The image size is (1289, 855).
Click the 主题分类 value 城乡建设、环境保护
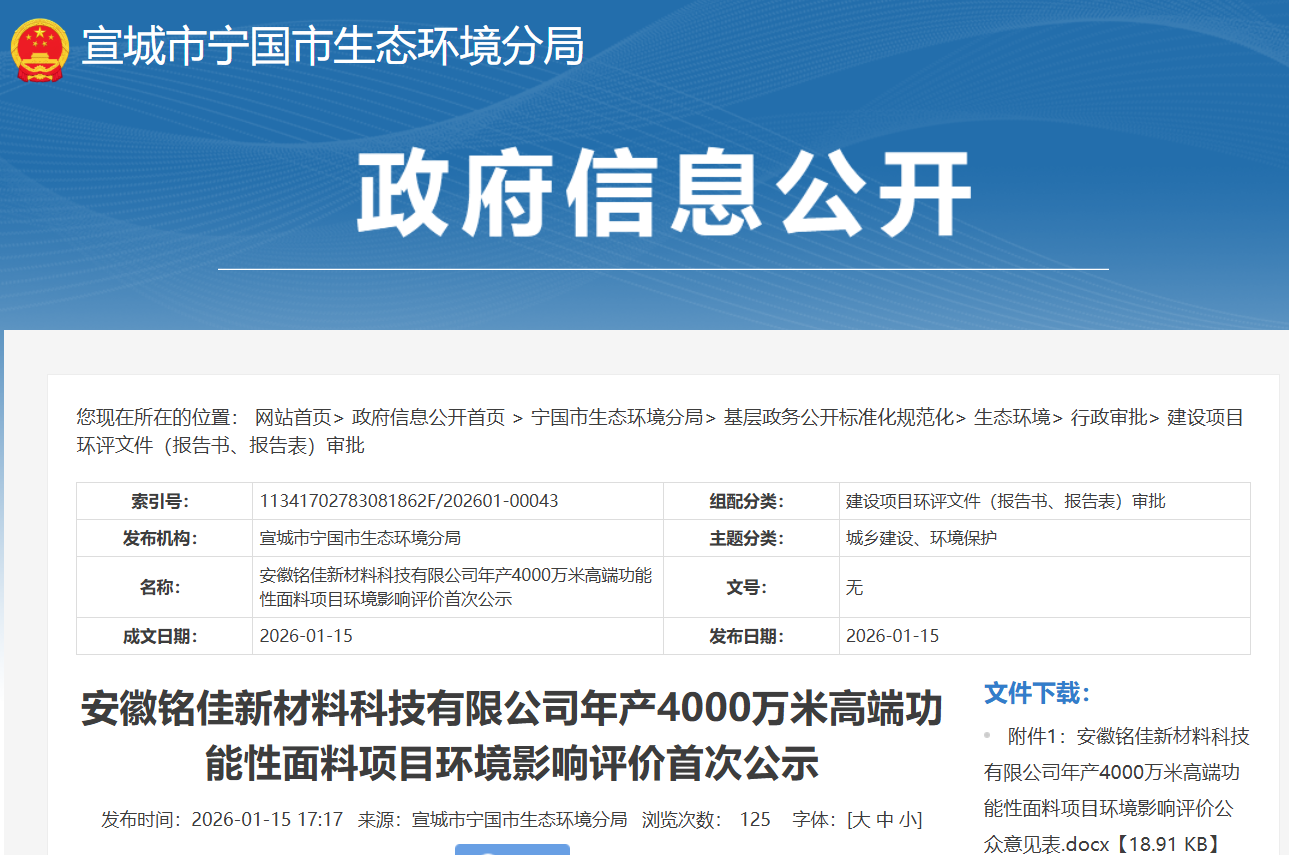[921, 538]
